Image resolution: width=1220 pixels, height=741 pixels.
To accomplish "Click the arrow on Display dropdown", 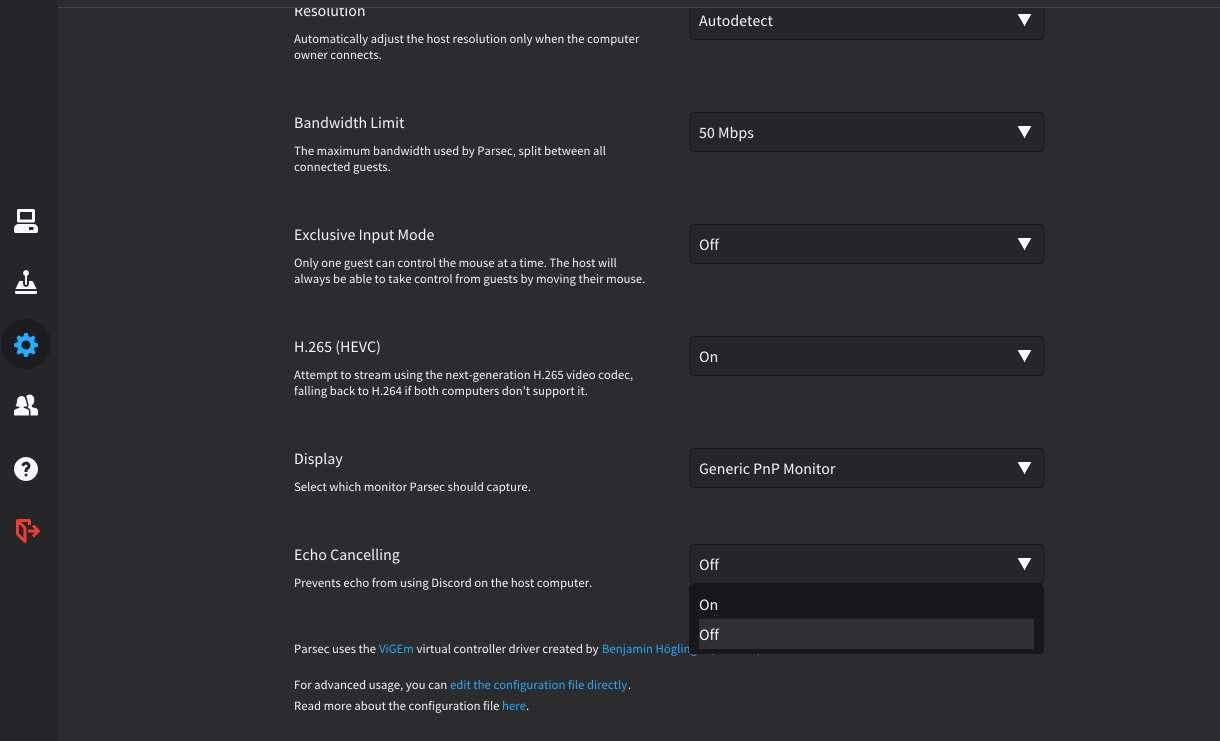I will coord(1023,469).
